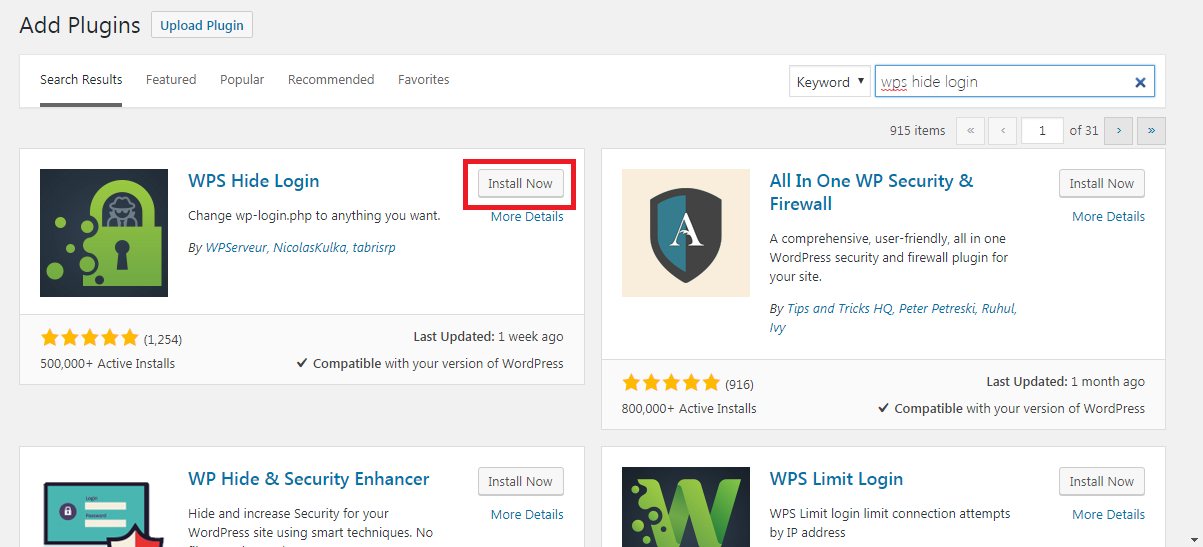Open the Popular plugins tab
The height and width of the screenshot is (547, 1203).
pyautogui.click(x=242, y=80)
